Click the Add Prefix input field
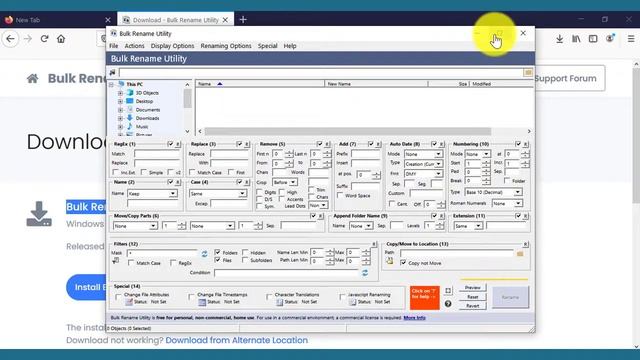 click(x=365, y=154)
